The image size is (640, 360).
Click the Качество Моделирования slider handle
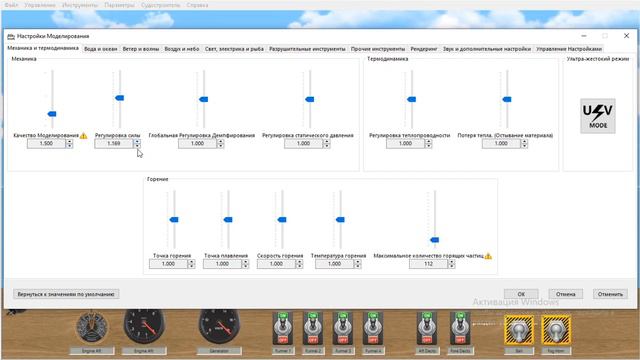(52, 114)
